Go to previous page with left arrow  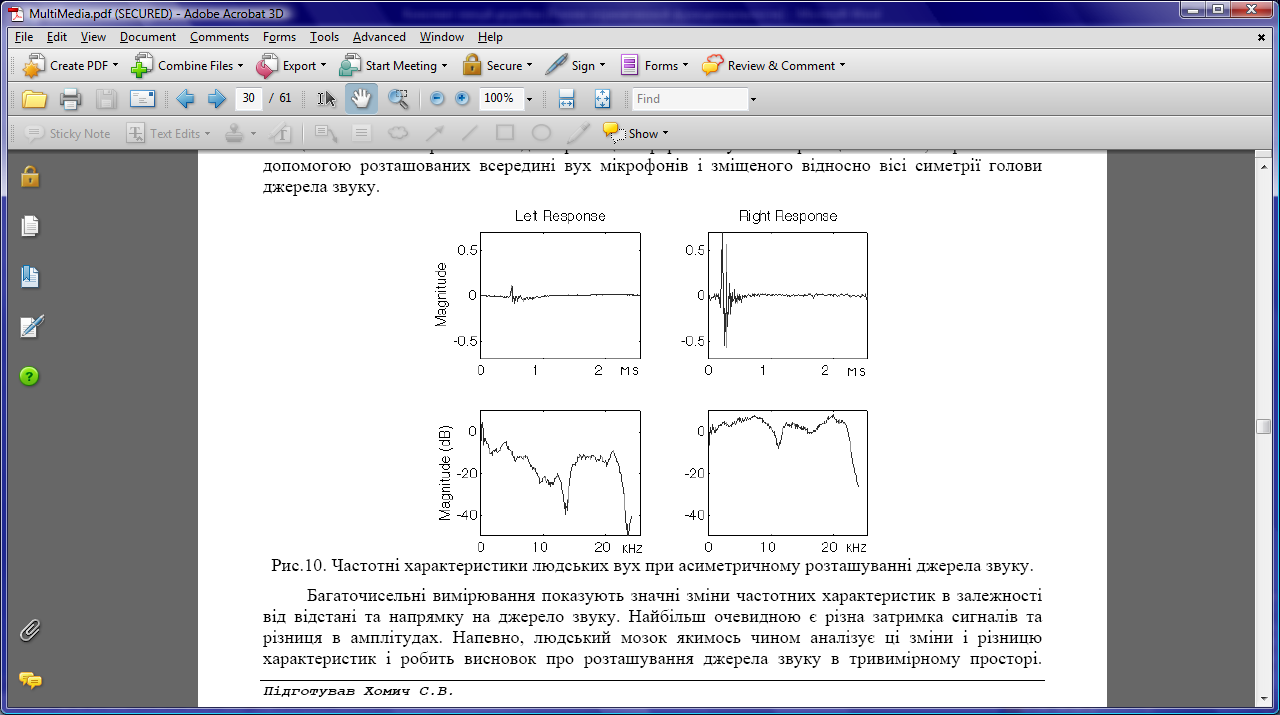(x=185, y=99)
